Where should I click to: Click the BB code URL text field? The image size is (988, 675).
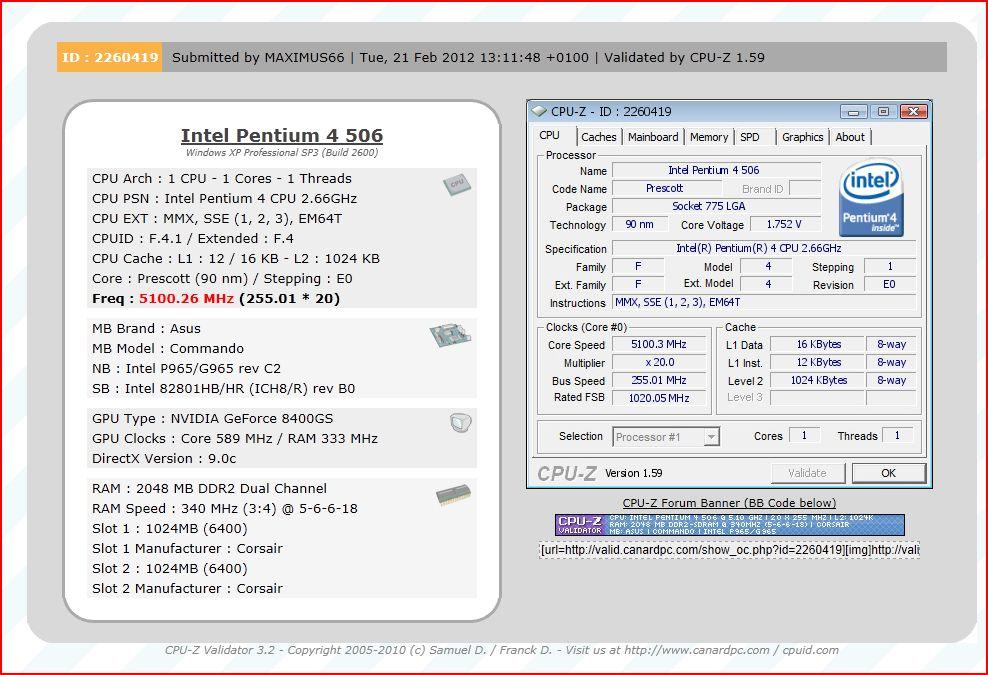tap(729, 550)
